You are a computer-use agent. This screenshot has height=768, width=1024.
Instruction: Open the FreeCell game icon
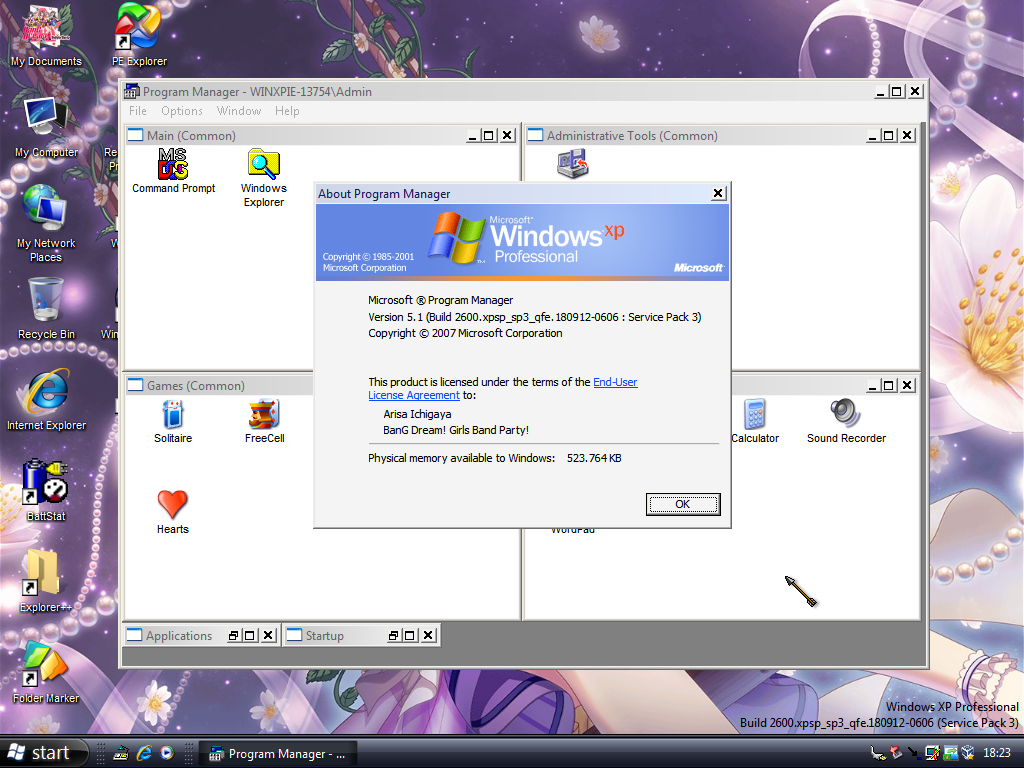click(x=264, y=422)
